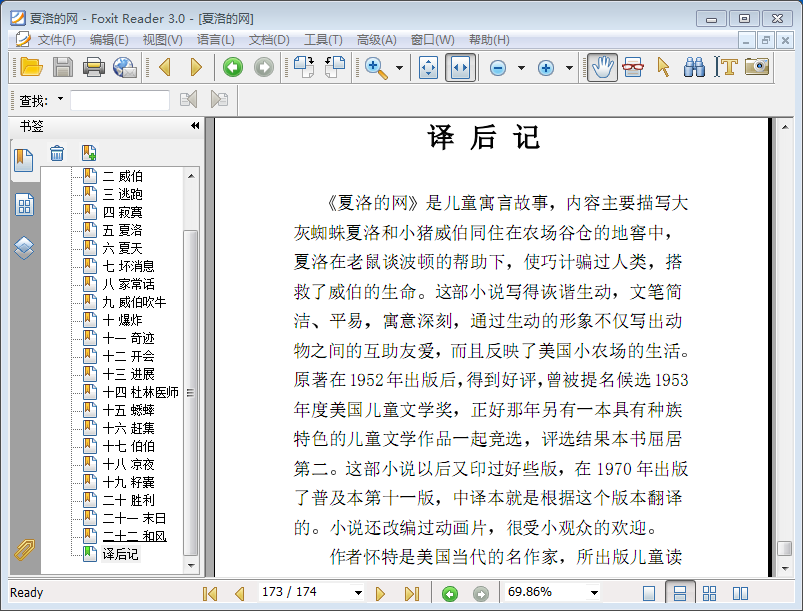Expand the zoom out options arrow
Image resolution: width=803 pixels, height=611 pixels.
(x=521, y=68)
